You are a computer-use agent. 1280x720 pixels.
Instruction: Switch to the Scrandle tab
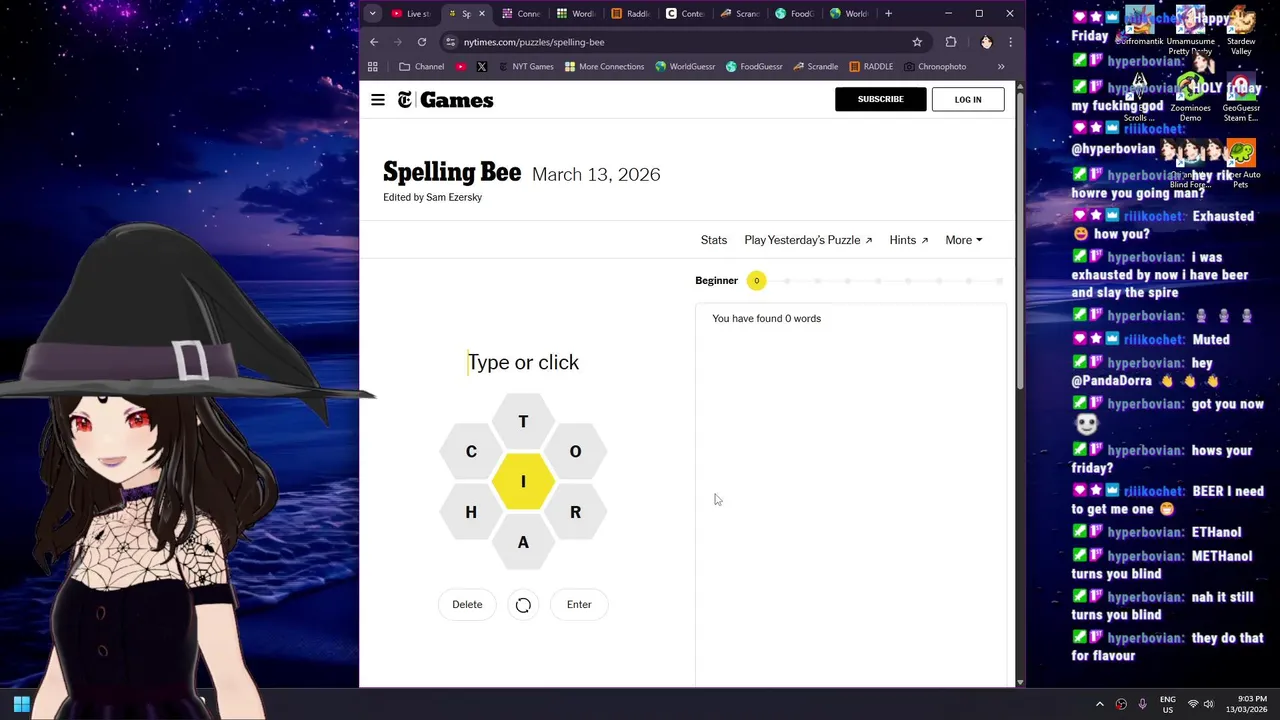coord(740,14)
